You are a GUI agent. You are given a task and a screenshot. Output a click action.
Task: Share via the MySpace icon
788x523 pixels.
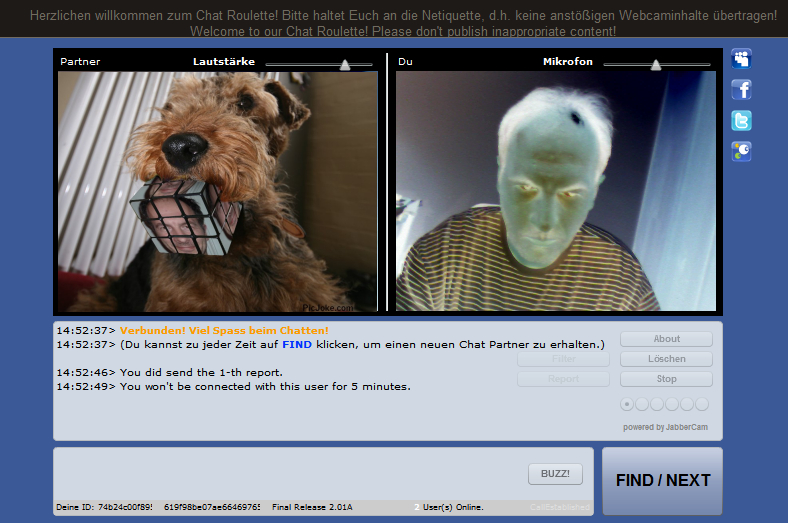coord(741,59)
